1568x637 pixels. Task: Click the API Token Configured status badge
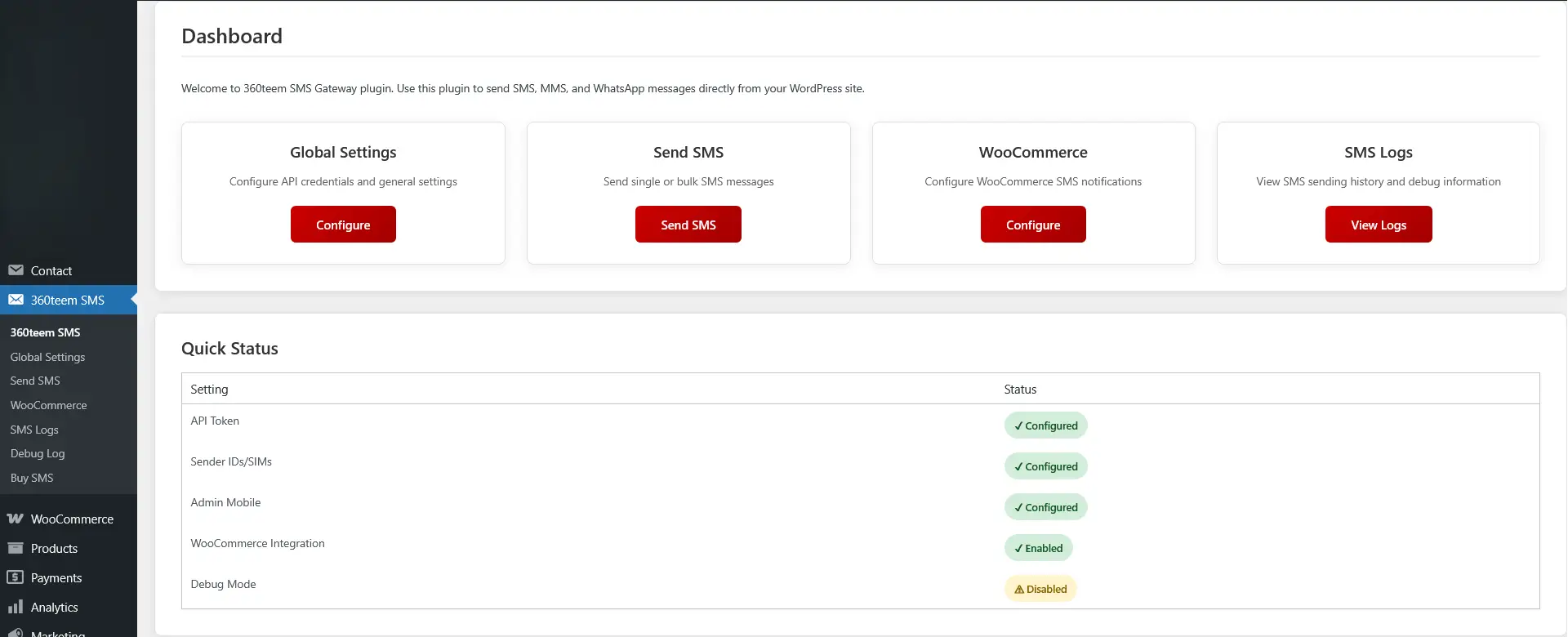pyautogui.click(x=1045, y=425)
